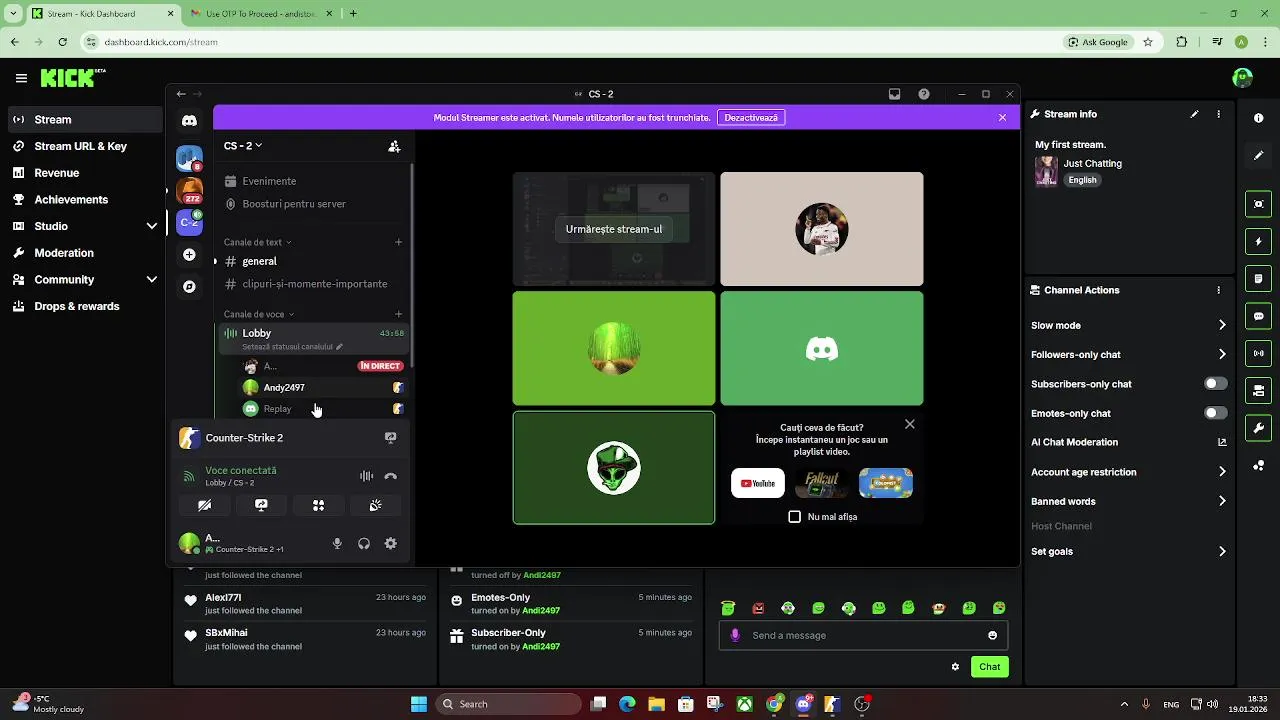The image size is (1280, 720).
Task: Open clipuri-și-momente-importante channel
Action: coord(312,284)
